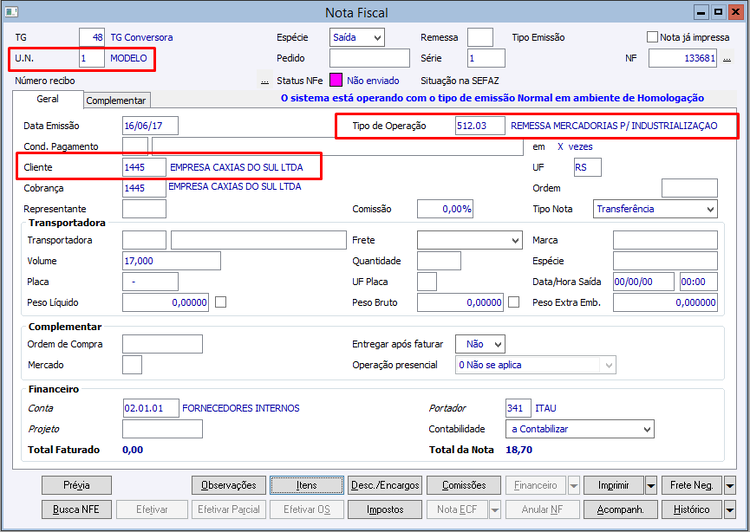
Task: Click the Data Emissão date field
Action: (150, 126)
